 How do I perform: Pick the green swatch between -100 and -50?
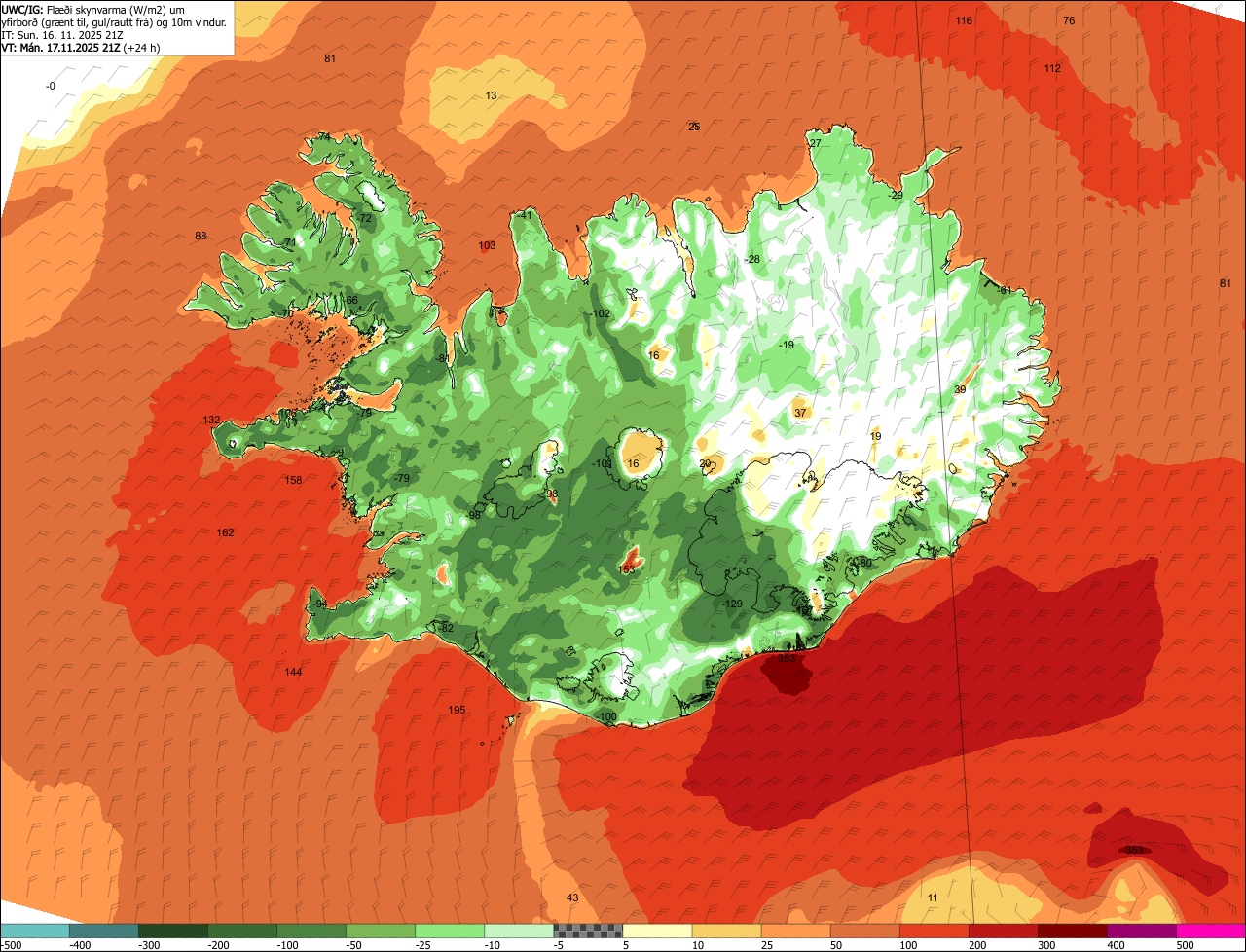(311, 931)
